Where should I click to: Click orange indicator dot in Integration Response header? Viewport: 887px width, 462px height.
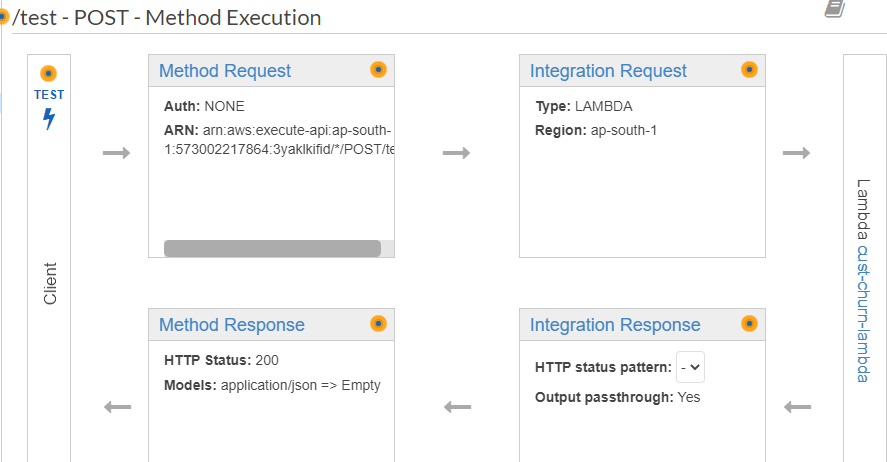click(749, 323)
